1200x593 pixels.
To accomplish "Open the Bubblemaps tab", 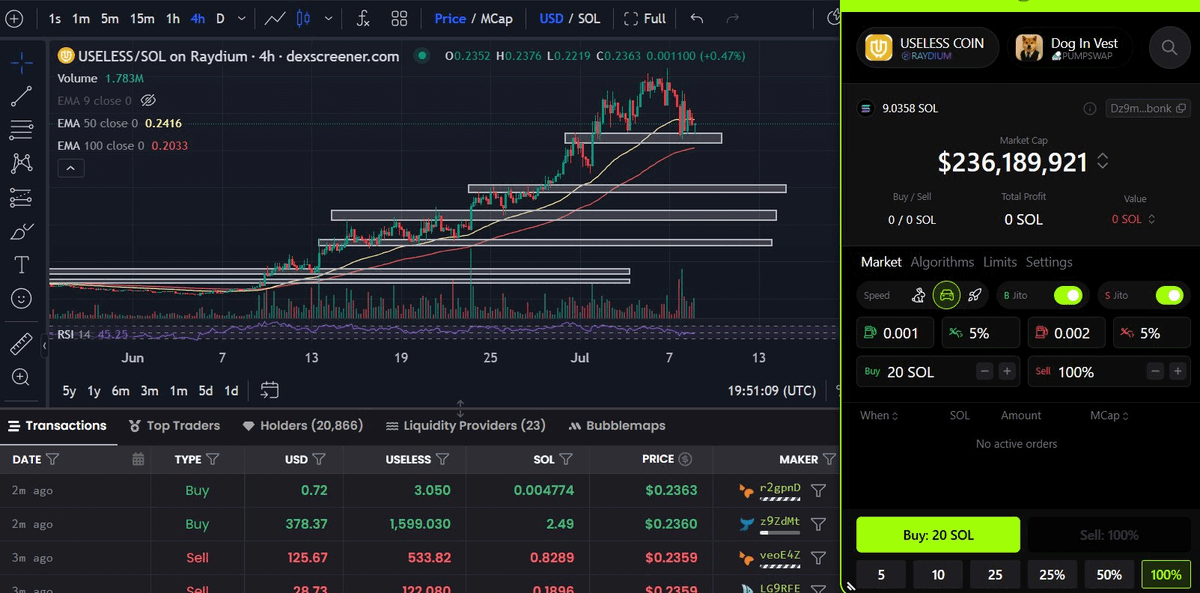I will pos(617,425).
